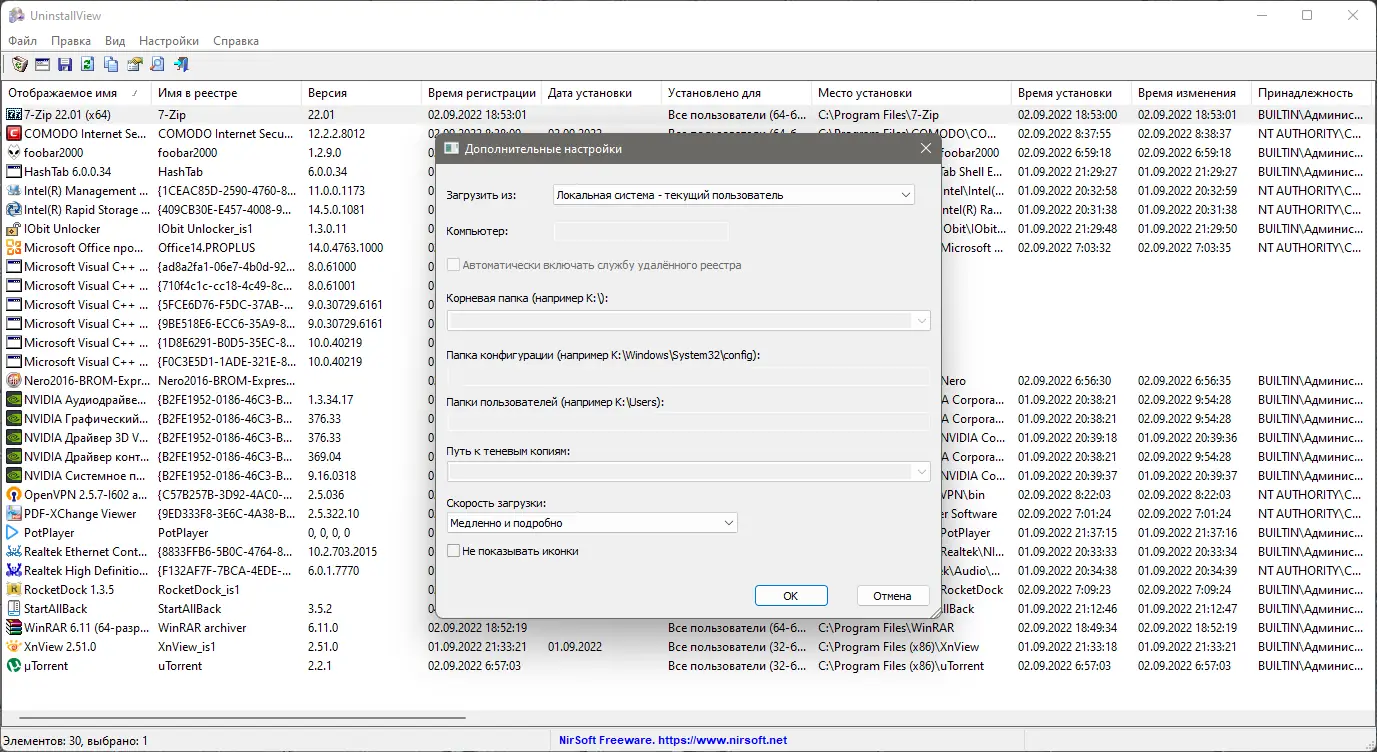Click the OpenVPN 2.5.7 row icon
The width and height of the screenshot is (1377, 752).
14,495
